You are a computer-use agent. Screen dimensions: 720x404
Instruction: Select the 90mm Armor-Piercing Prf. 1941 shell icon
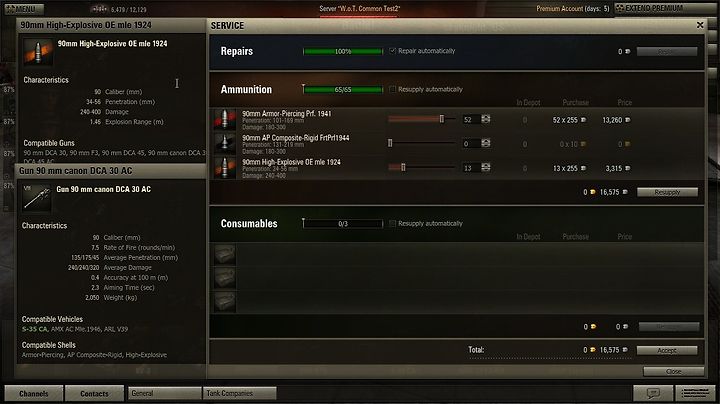pyautogui.click(x=225, y=119)
